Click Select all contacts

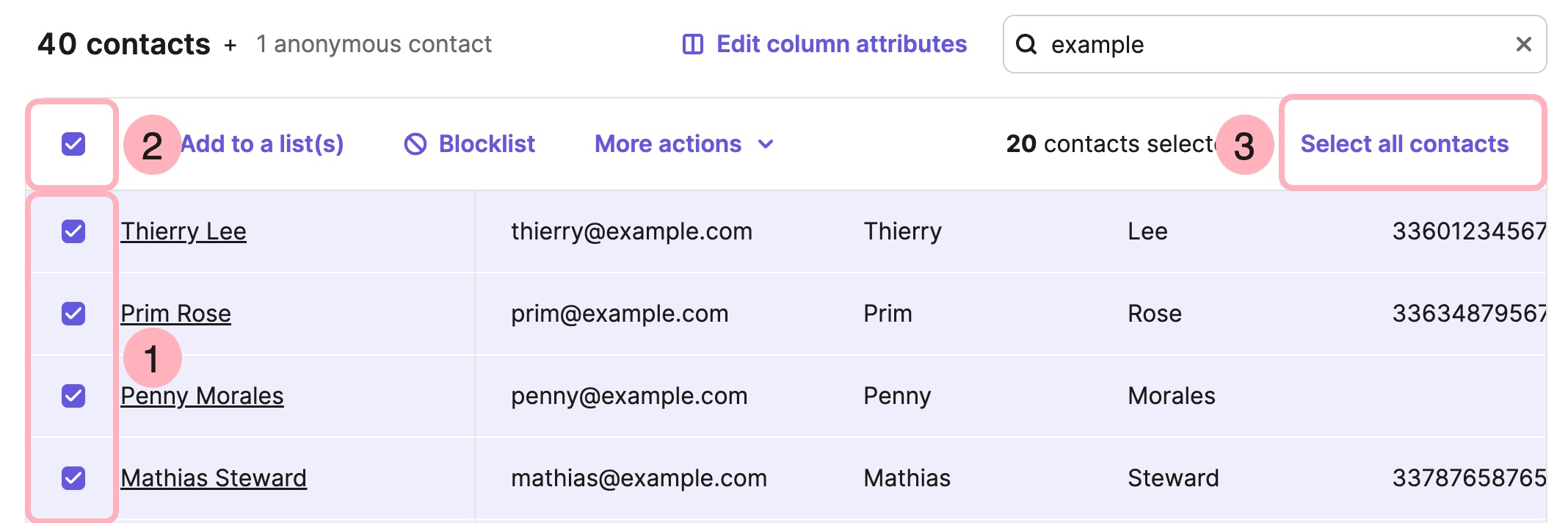pyautogui.click(x=1404, y=144)
